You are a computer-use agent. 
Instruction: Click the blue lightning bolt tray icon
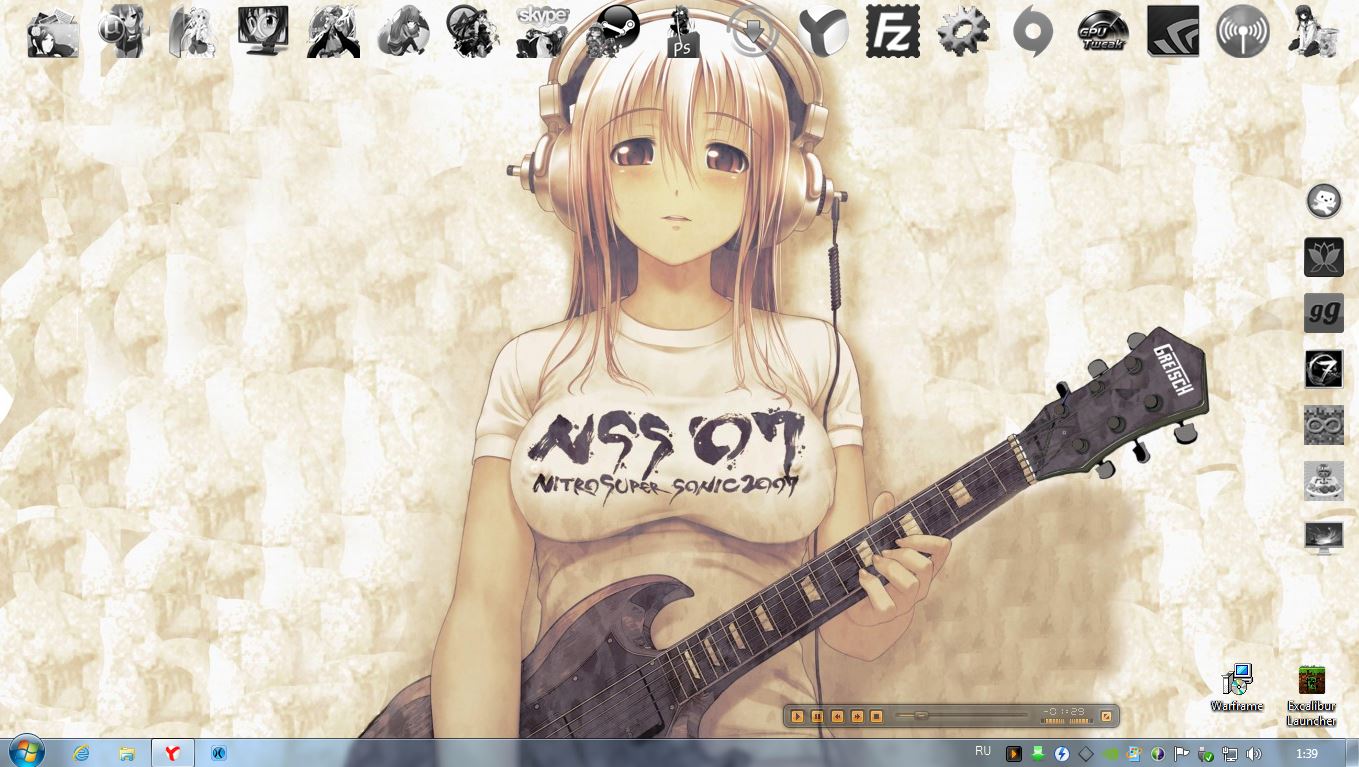tap(1062, 754)
